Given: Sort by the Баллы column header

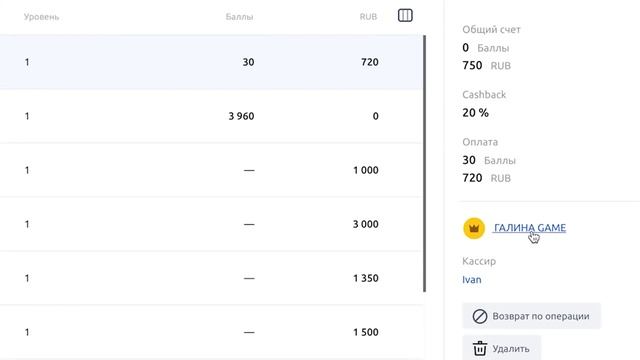Looking at the screenshot, I should point(239,17).
